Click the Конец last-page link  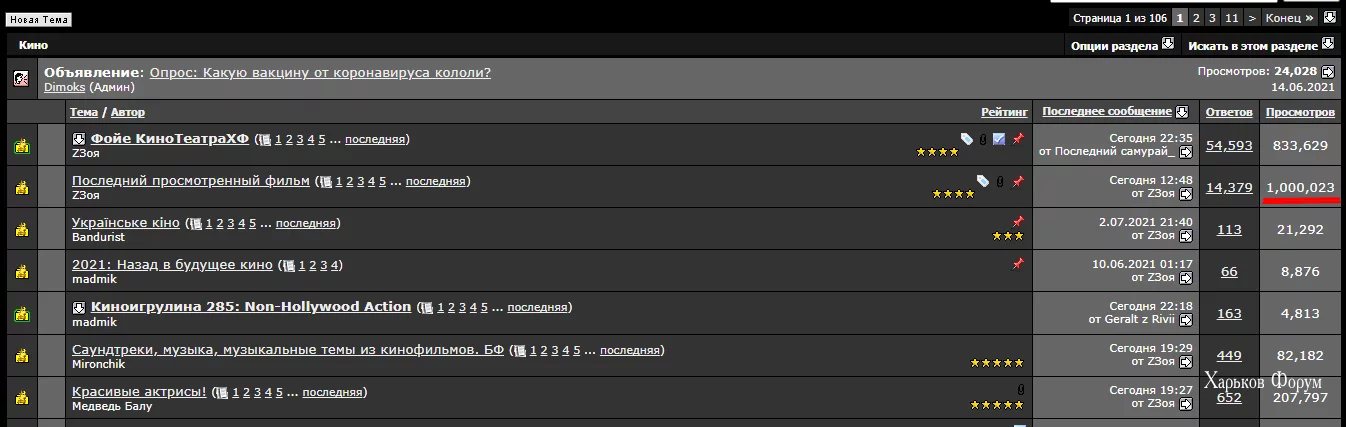click(1290, 18)
